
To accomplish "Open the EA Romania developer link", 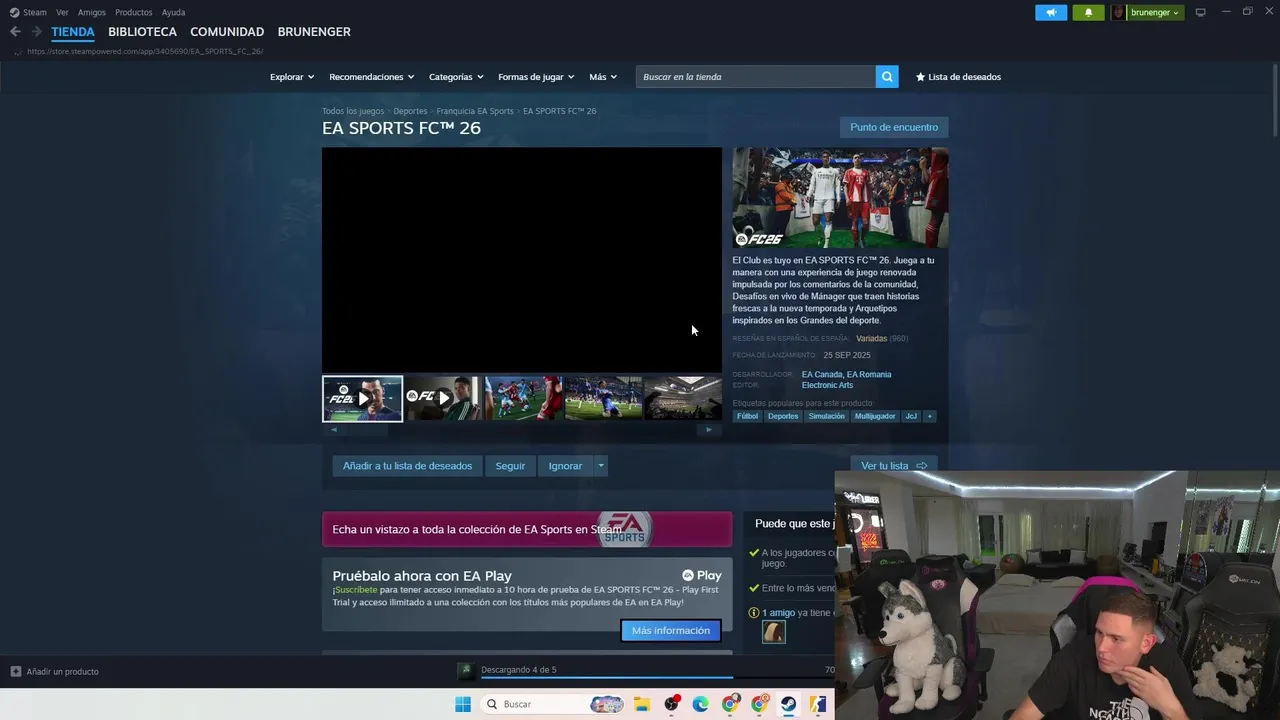I will pos(869,375).
